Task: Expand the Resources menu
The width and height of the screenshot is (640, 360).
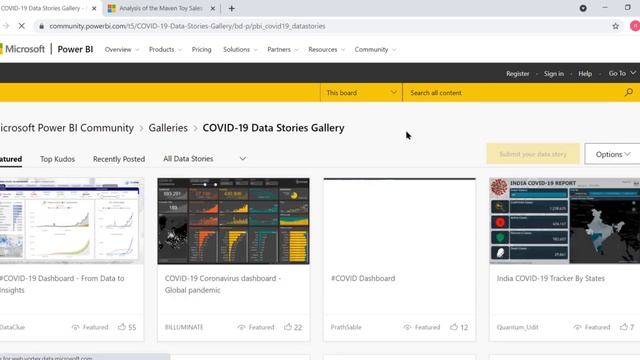Action: pyautogui.click(x=327, y=49)
